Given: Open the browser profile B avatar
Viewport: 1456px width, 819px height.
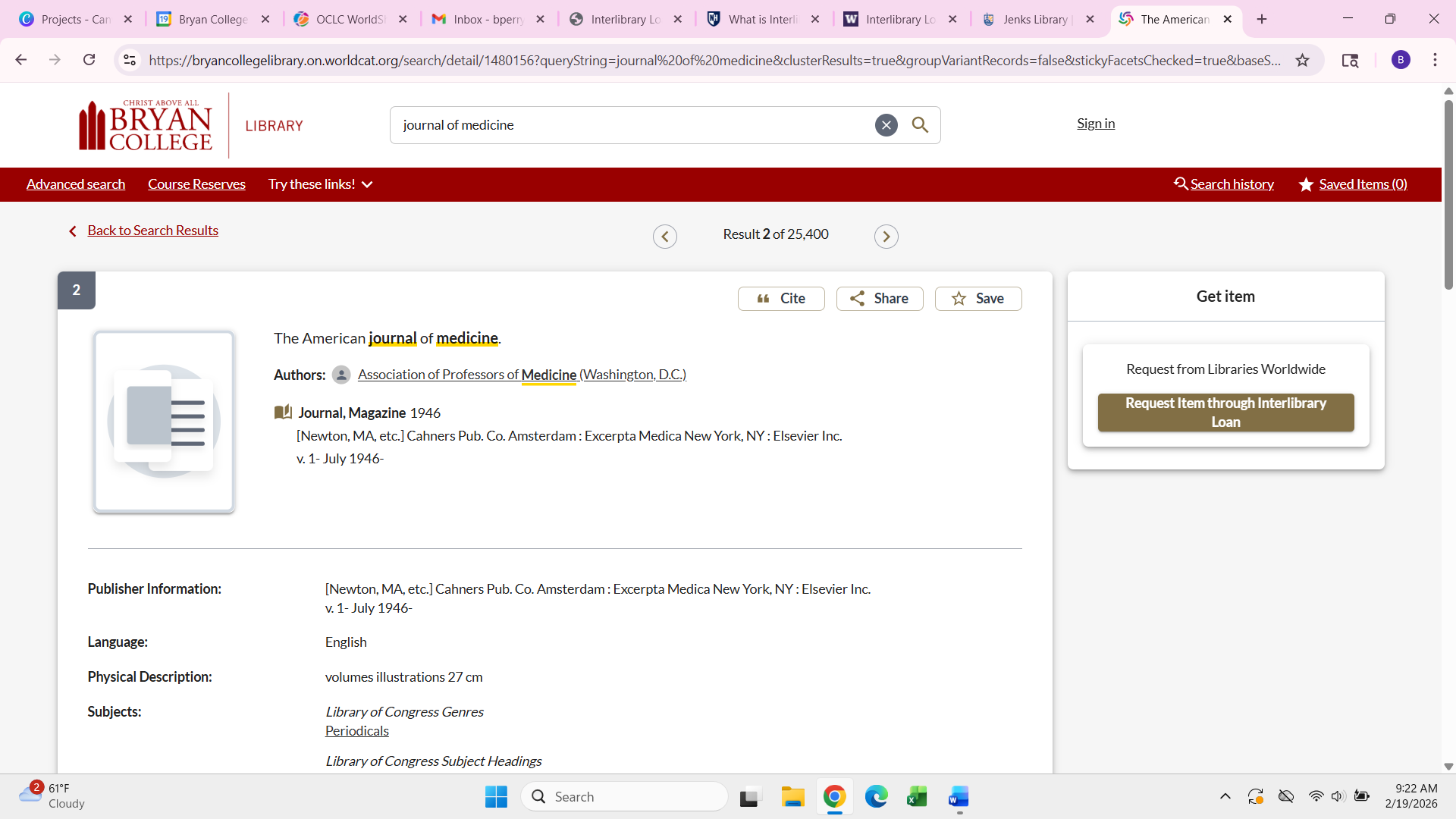Looking at the screenshot, I should click(1401, 60).
